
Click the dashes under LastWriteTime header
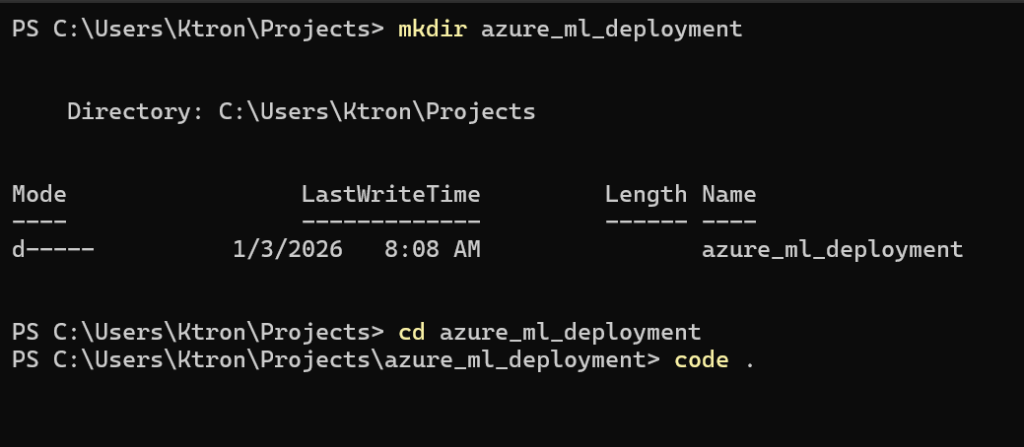pos(390,221)
